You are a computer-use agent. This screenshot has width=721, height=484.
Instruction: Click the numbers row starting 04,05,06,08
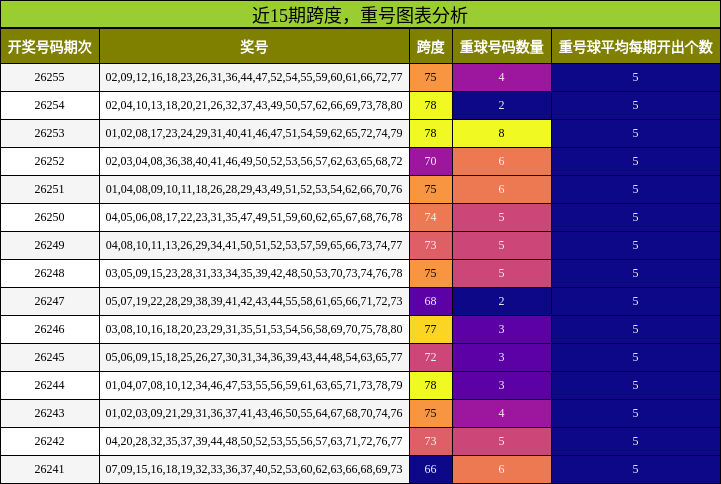coord(254,217)
